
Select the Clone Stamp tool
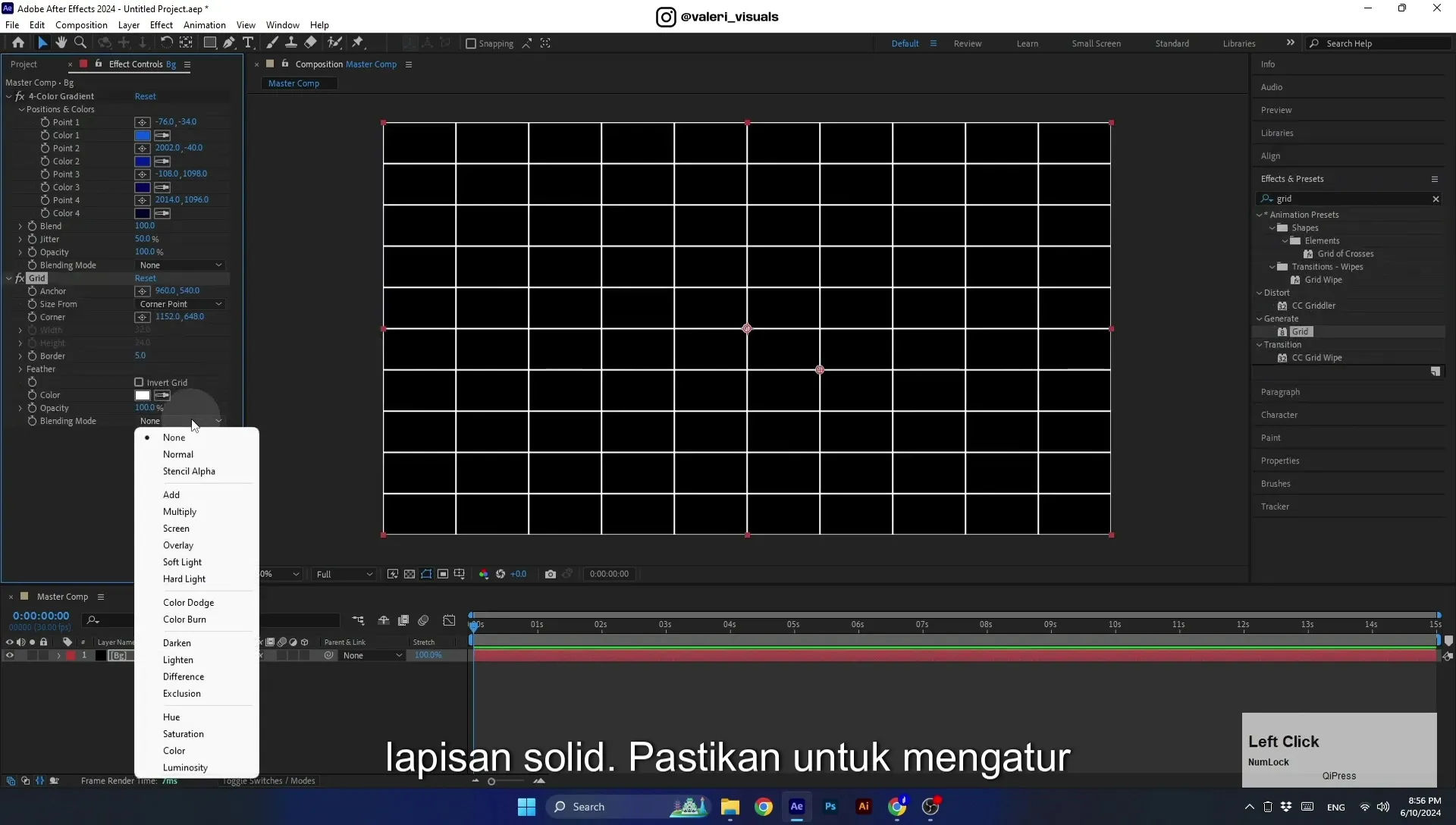tap(291, 43)
